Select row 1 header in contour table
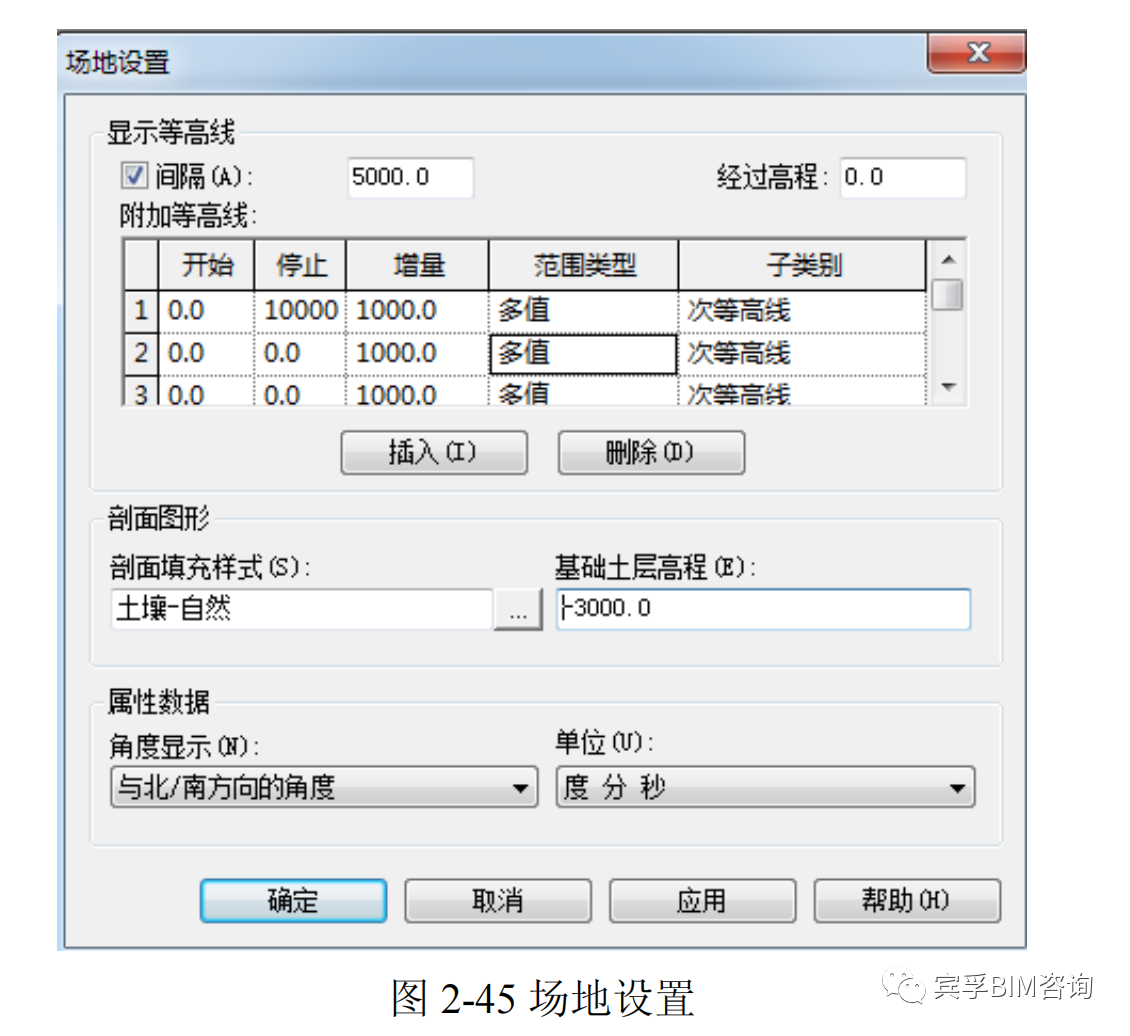The width and height of the screenshot is (1130, 1036). [141, 311]
